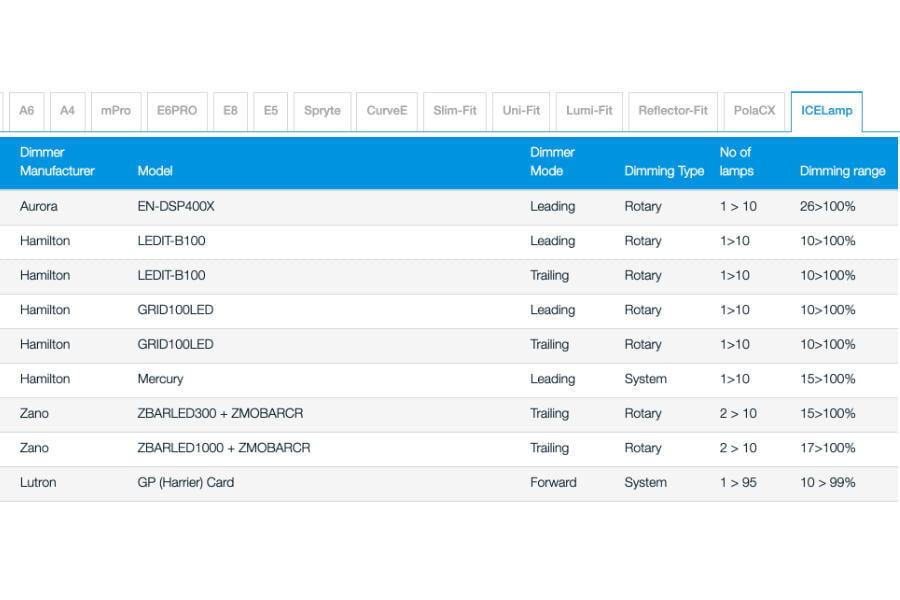Click 1 > 10 in the Aurora row

coord(738,206)
